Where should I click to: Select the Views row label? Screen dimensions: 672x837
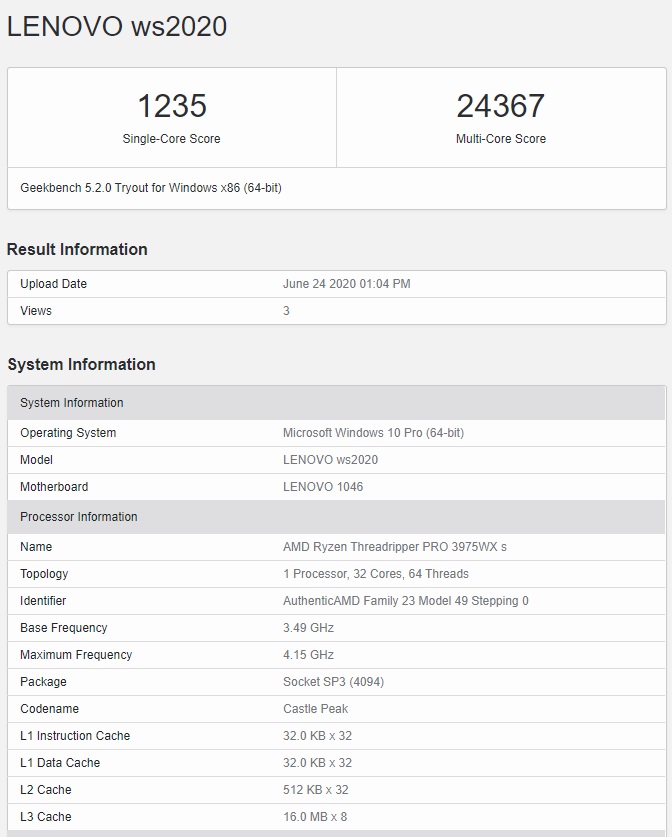click(x=36, y=311)
